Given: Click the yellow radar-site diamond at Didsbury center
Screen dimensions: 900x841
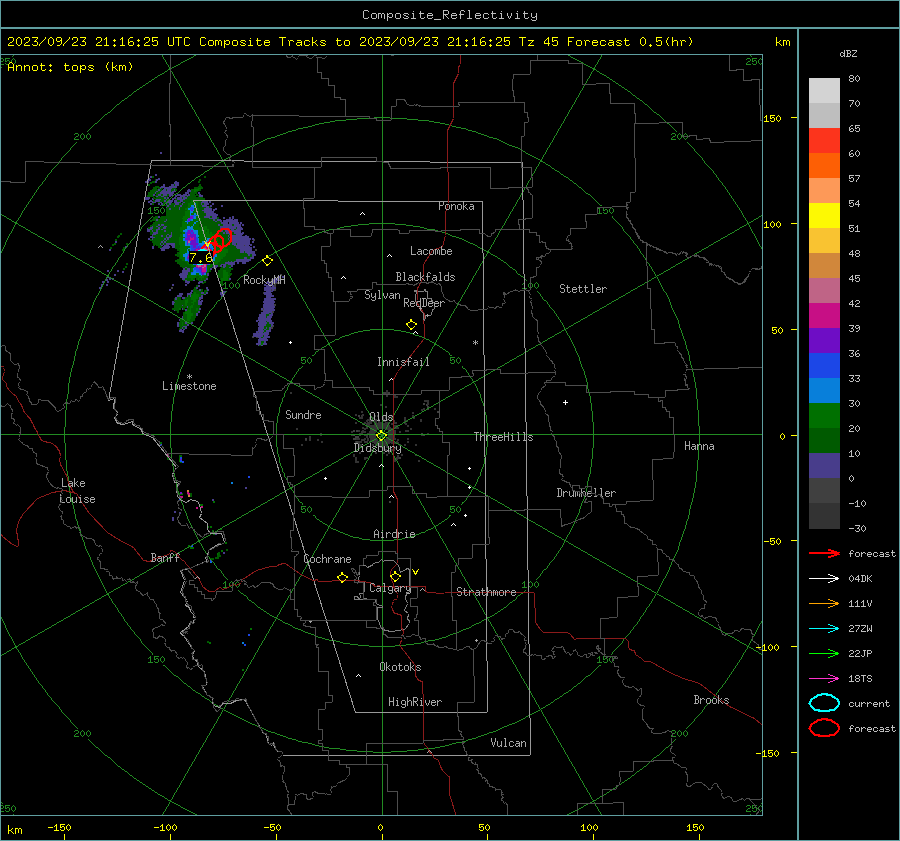Looking at the screenshot, I should click(x=382, y=436).
